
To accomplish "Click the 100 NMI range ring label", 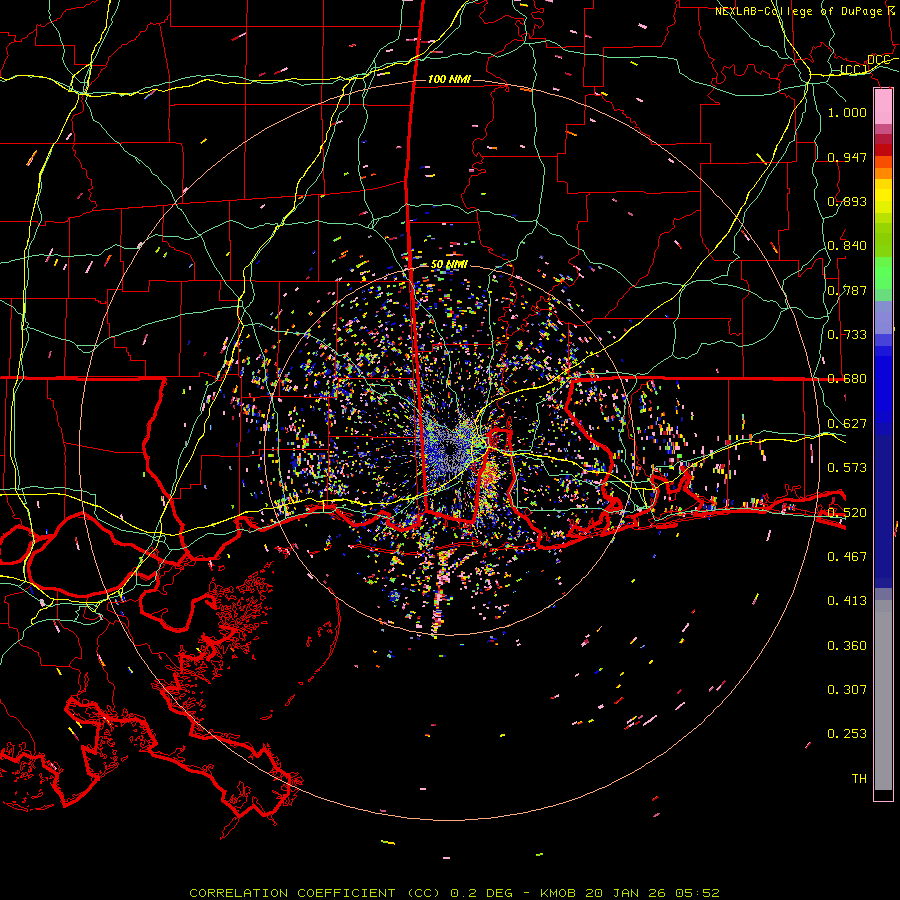I will (449, 79).
